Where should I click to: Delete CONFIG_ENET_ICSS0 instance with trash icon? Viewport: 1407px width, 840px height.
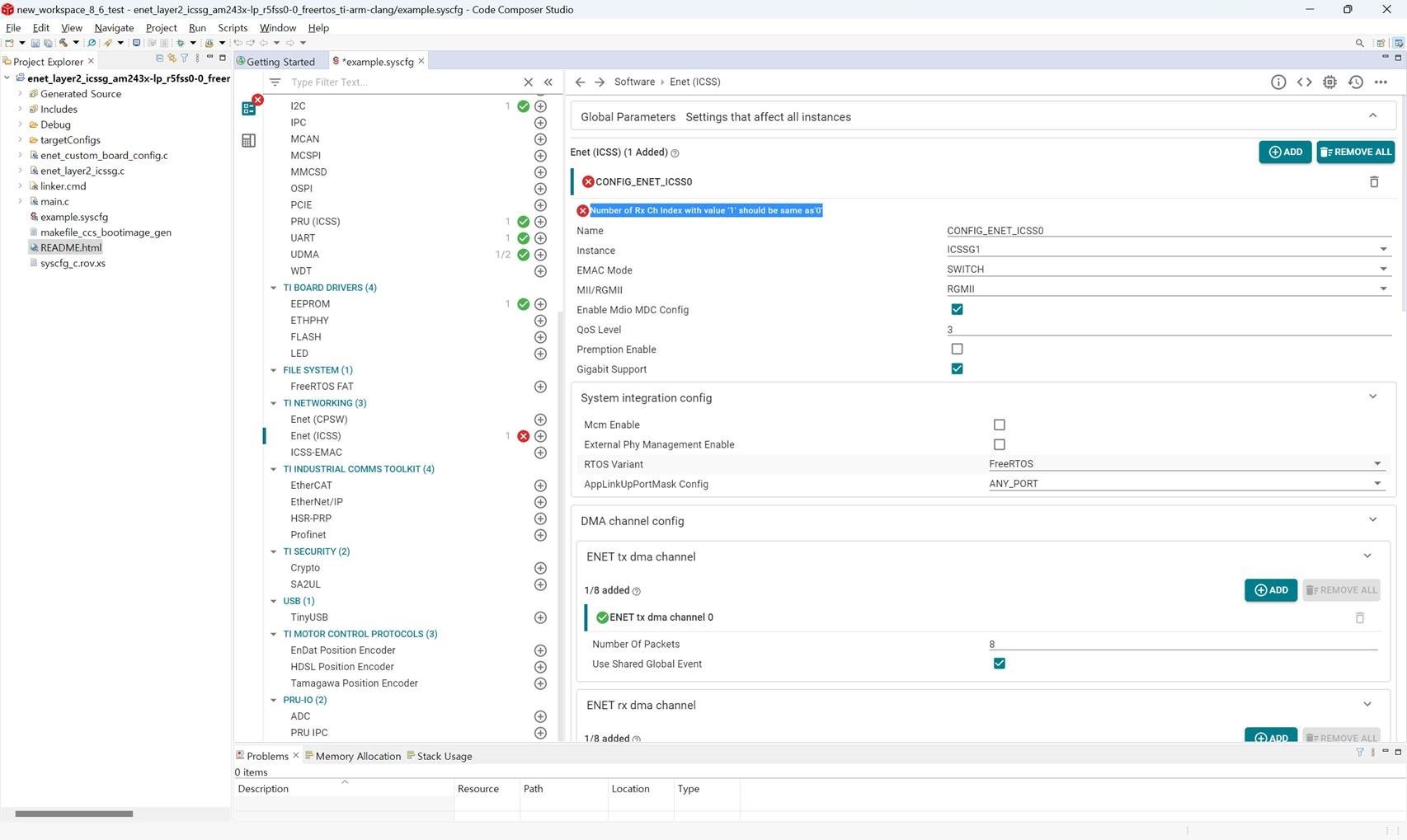click(1374, 181)
